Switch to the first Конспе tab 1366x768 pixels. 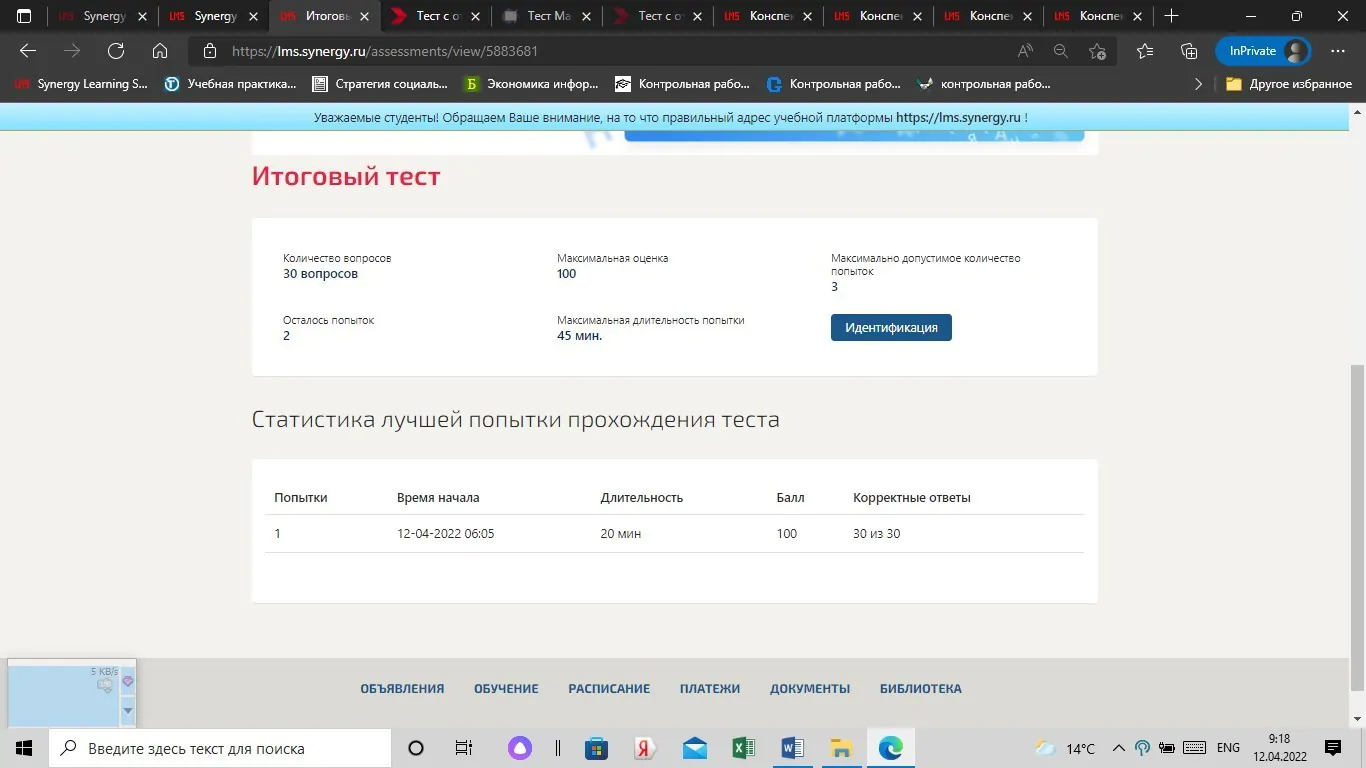coord(766,16)
